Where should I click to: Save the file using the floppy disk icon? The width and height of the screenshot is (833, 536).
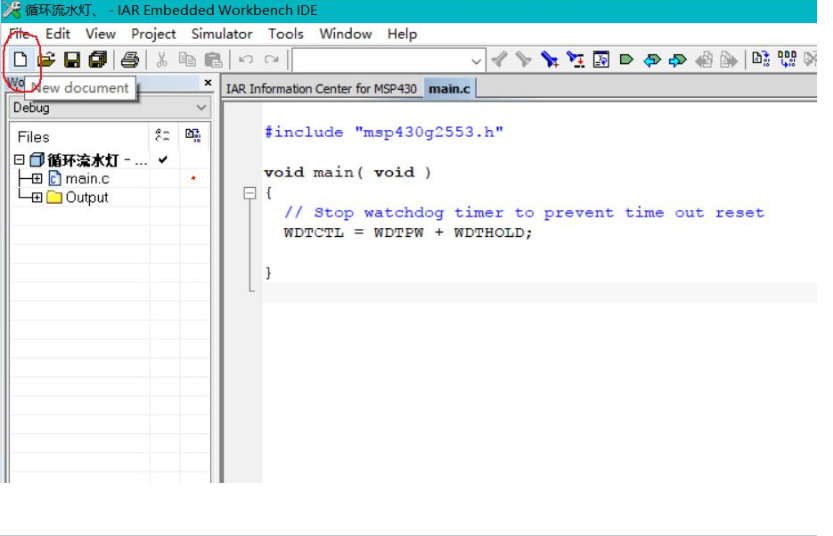point(72,59)
